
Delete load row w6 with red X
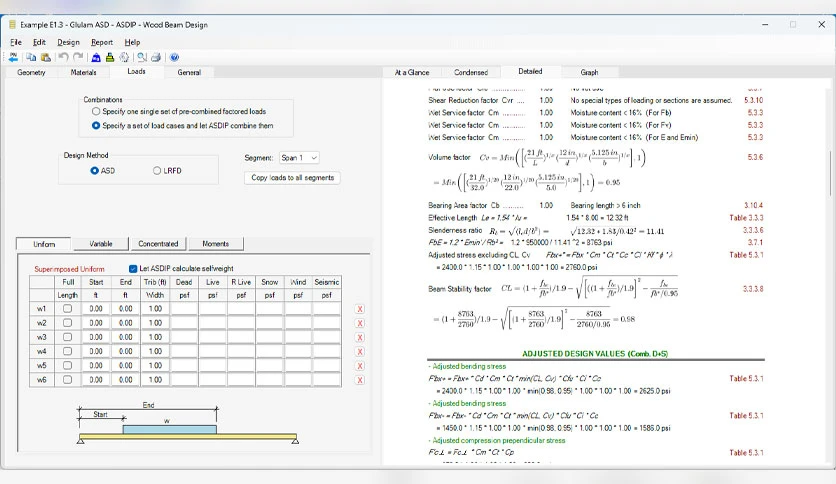(x=360, y=380)
